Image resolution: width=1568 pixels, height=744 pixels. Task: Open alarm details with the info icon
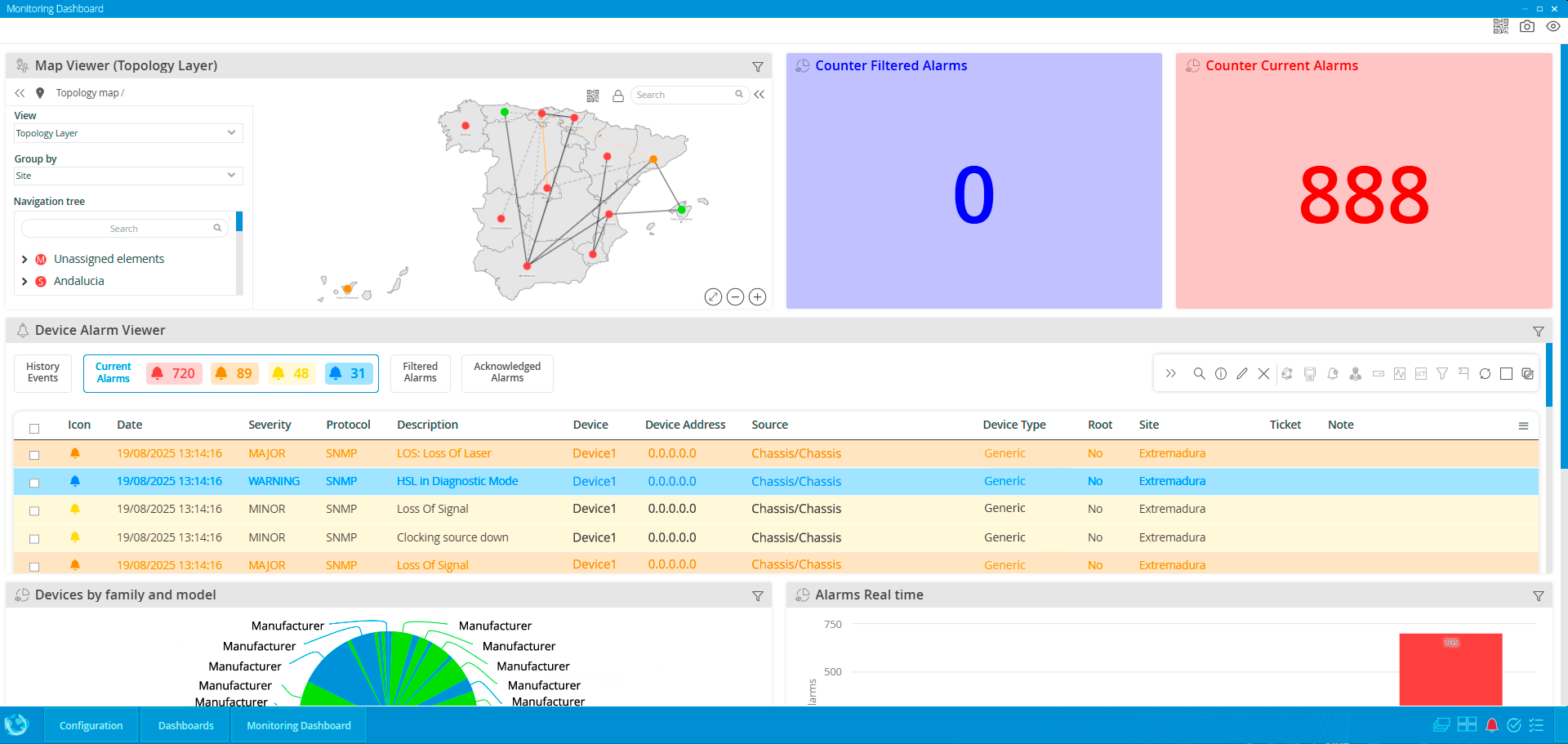pyautogui.click(x=1221, y=374)
